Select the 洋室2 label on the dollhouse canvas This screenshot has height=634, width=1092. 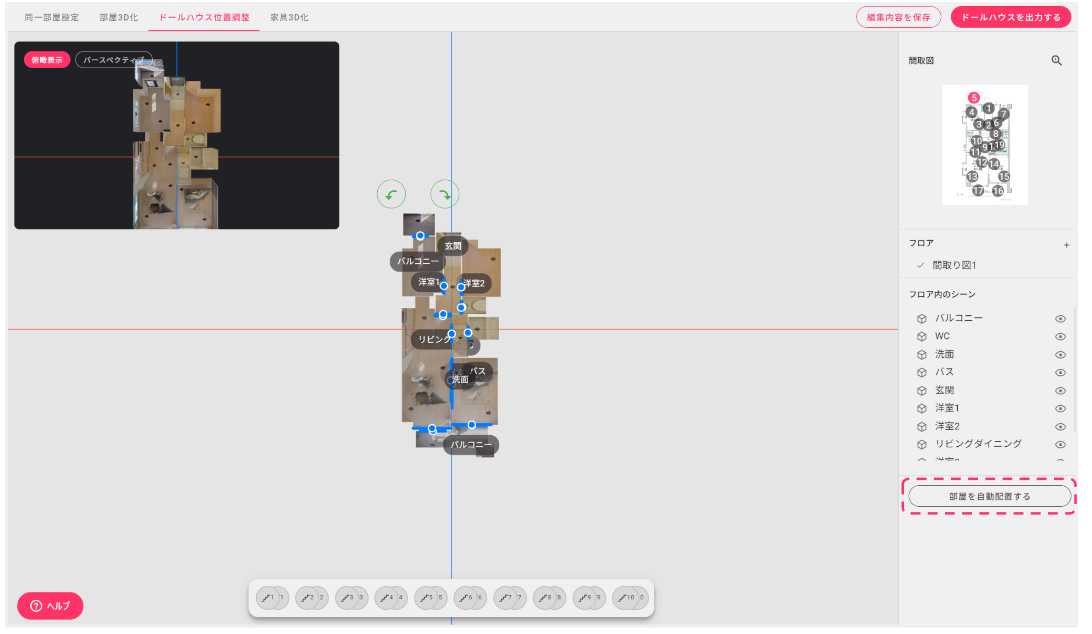pos(475,283)
